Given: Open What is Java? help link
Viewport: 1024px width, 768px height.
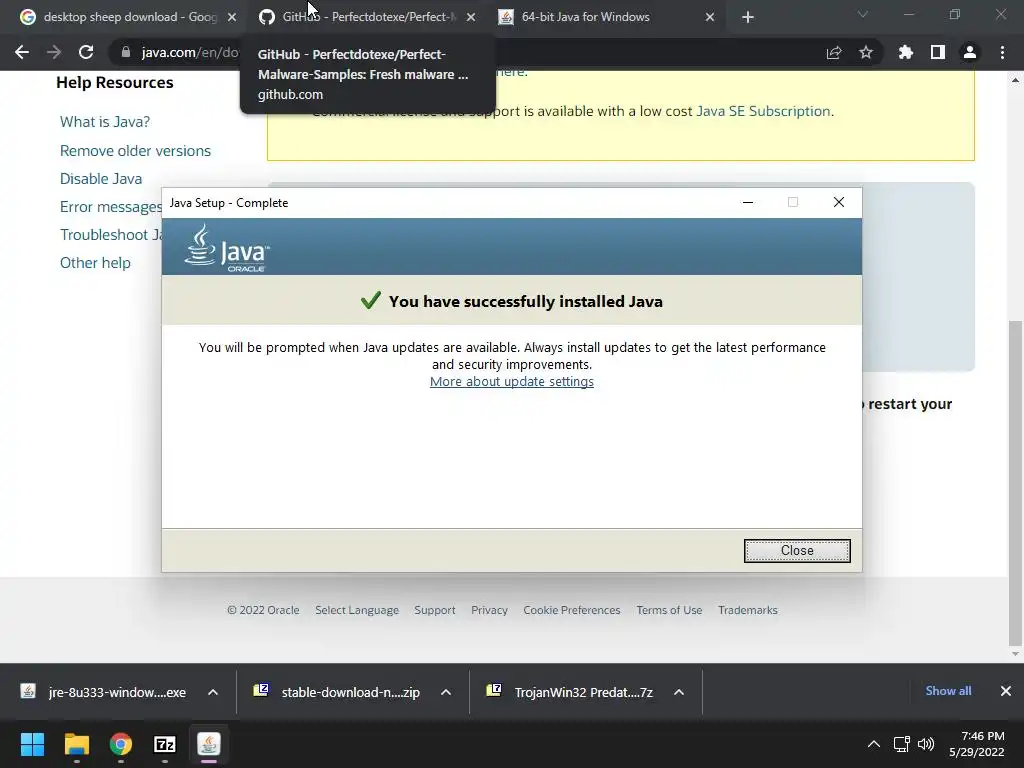Looking at the screenshot, I should 104,122.
